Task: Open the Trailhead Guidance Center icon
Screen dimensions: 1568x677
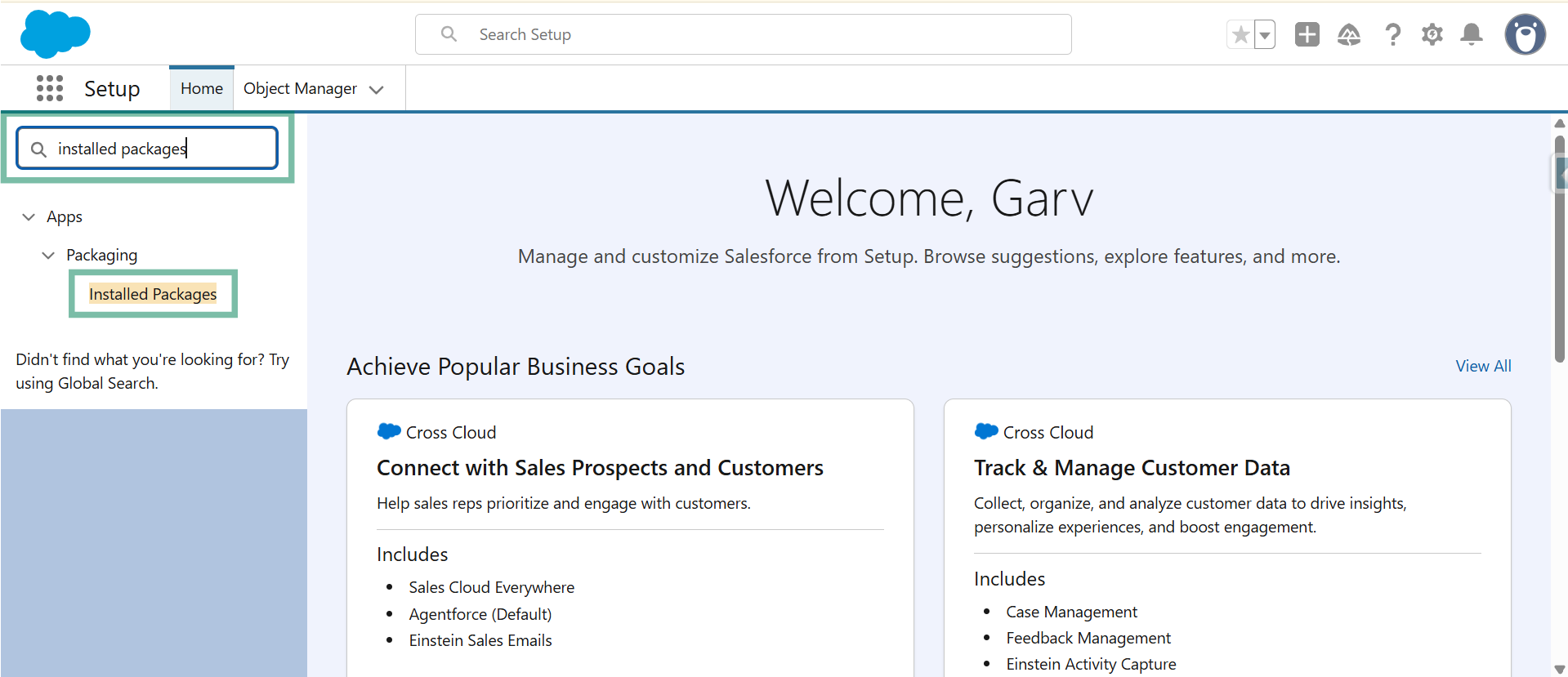Action: click(x=1348, y=34)
